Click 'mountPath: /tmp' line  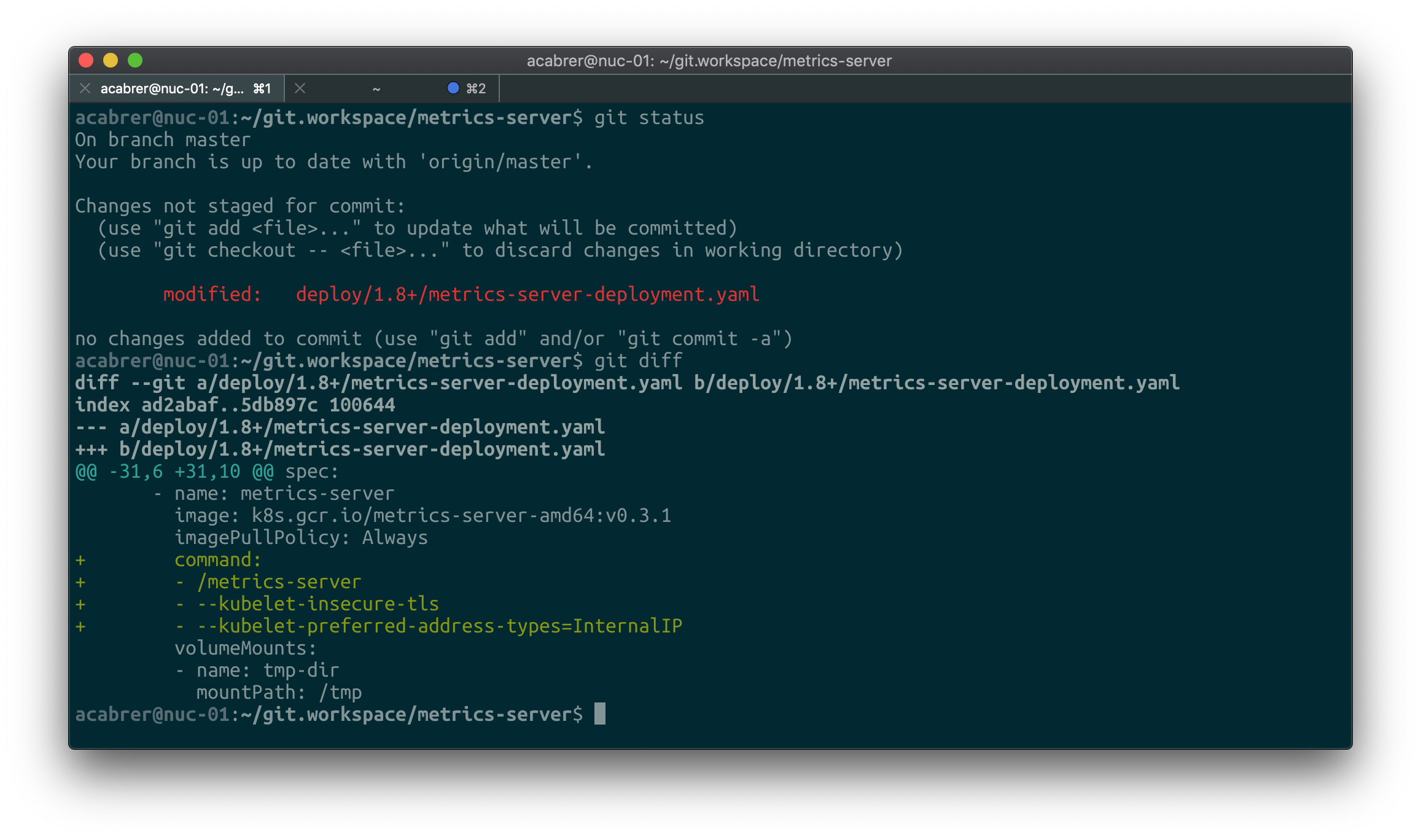click(x=279, y=692)
